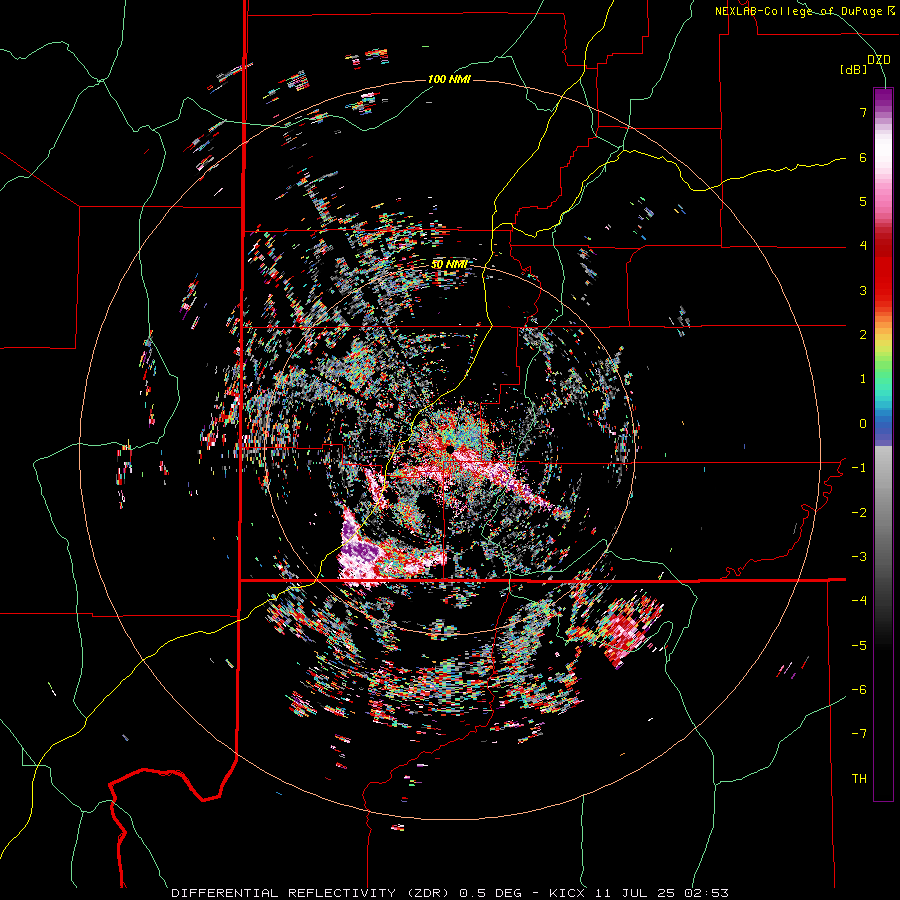Click the black radar site dot at center
Image resolution: width=900 pixels, height=900 pixels.
449,449
